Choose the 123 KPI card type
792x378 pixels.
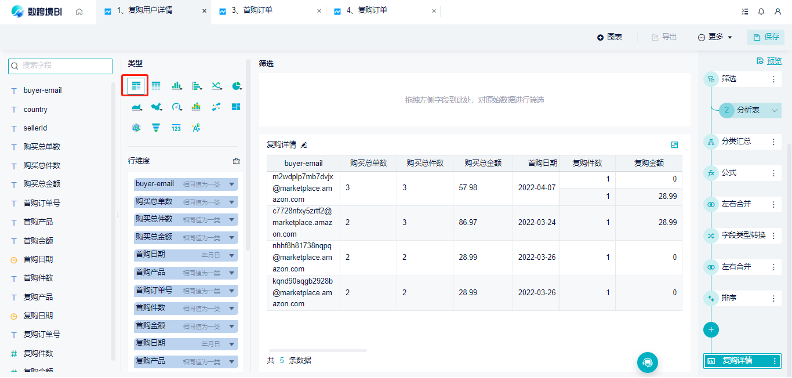(176, 127)
